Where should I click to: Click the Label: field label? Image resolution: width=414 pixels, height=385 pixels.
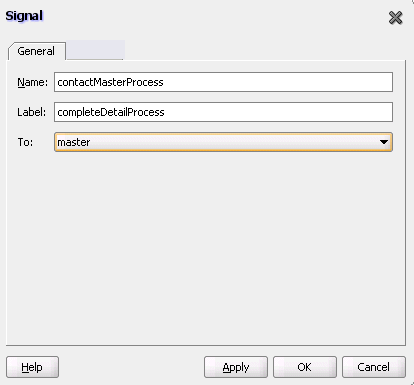pyautogui.click(x=32, y=112)
